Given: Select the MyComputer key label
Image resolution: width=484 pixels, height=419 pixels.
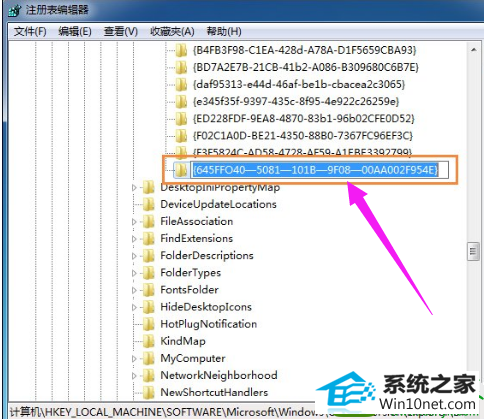Looking at the screenshot, I should [x=193, y=359].
